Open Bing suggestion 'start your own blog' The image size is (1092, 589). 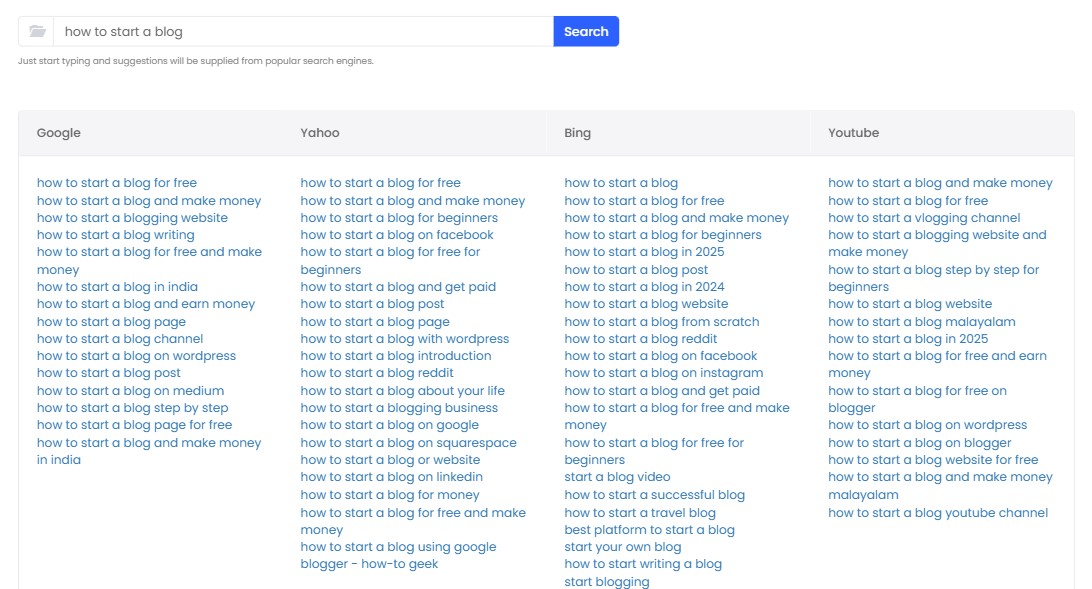(623, 547)
